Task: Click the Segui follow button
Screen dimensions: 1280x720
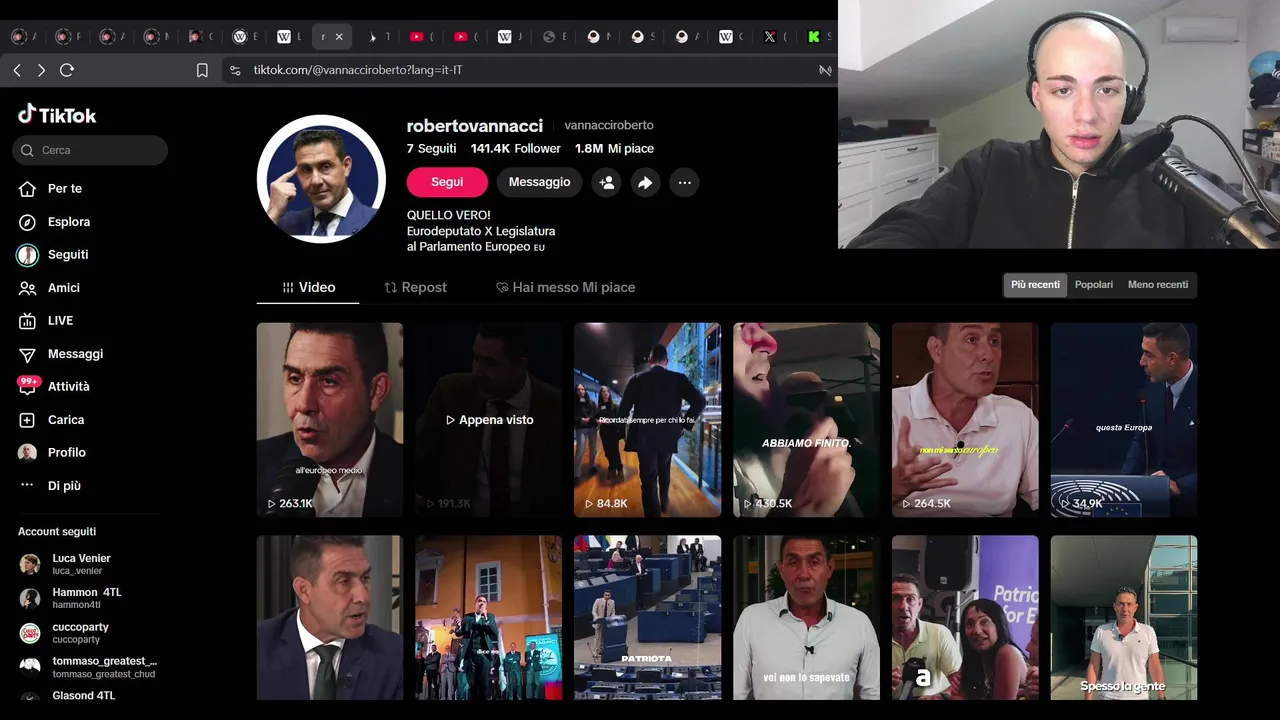Action: (447, 182)
